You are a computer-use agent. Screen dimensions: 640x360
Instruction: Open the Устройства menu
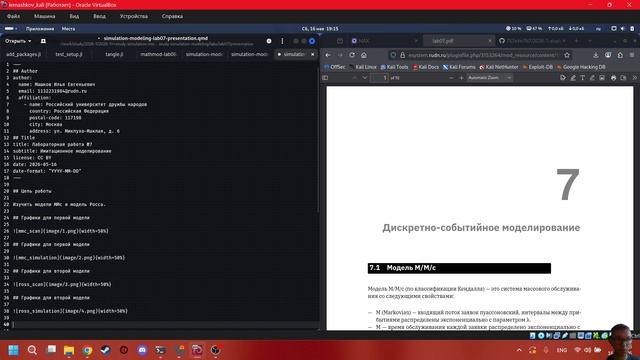tap(134, 16)
